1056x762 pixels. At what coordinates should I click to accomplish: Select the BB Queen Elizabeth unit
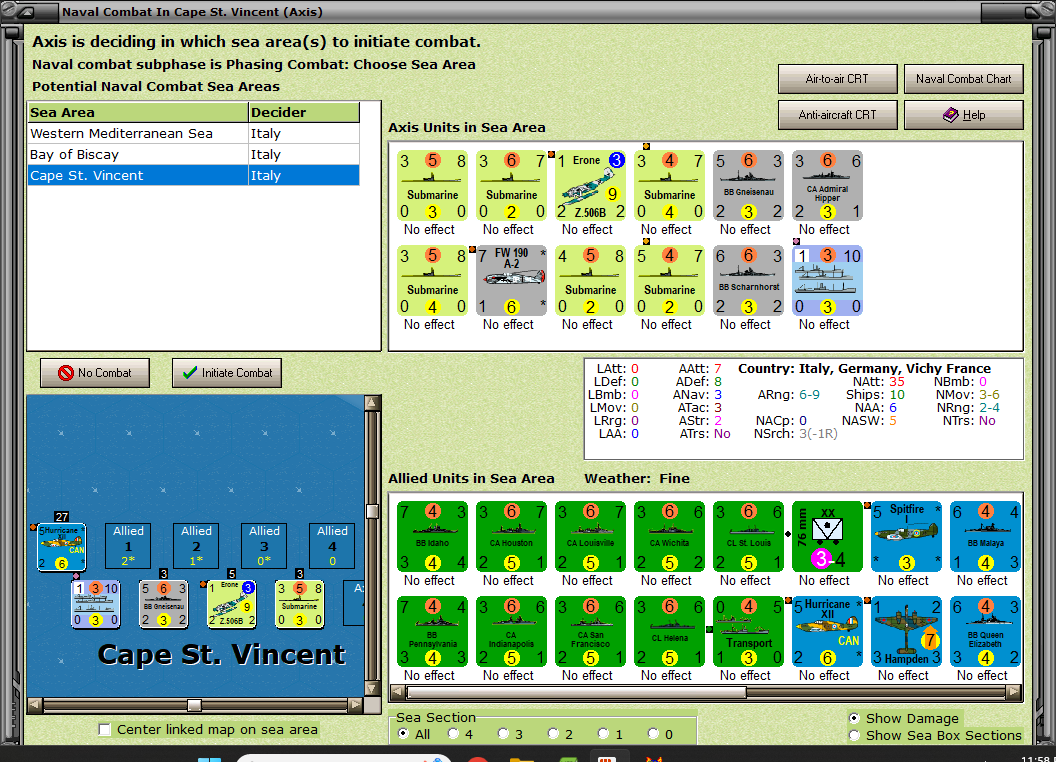[985, 631]
